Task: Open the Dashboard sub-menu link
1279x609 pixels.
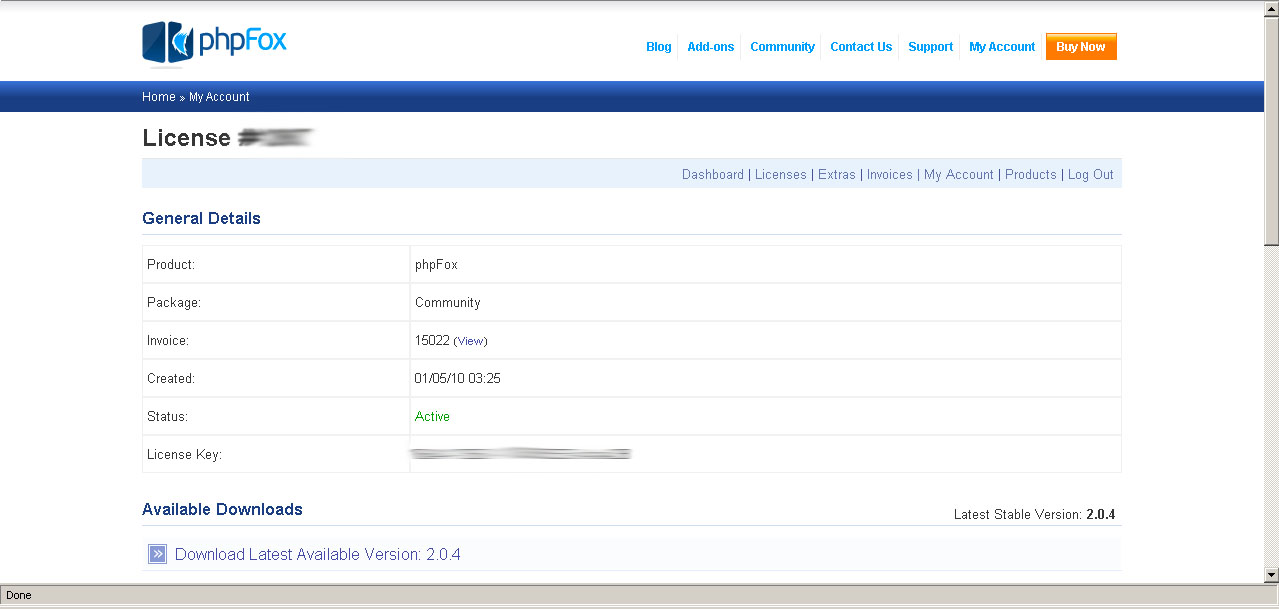Action: tap(713, 174)
